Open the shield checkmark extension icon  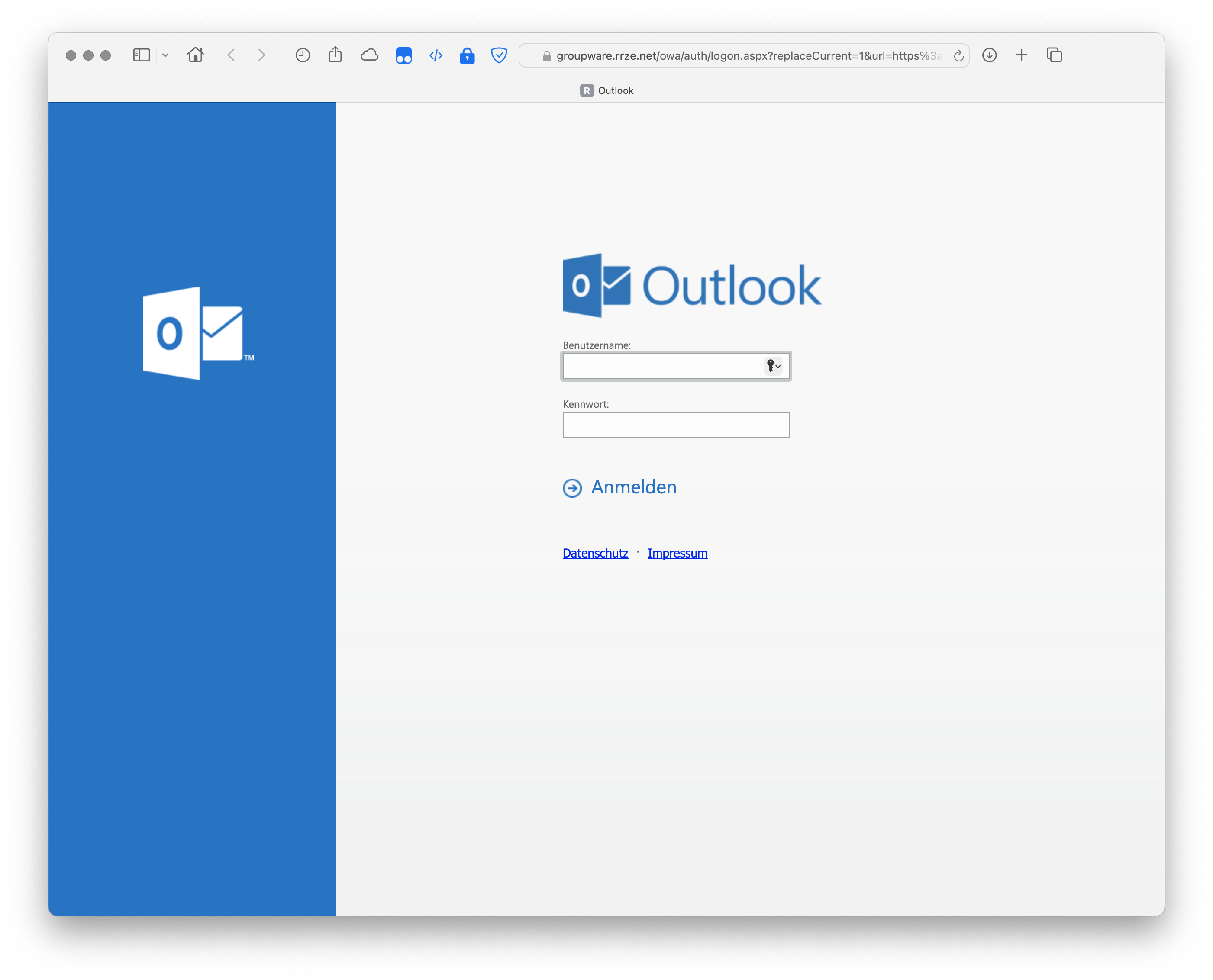pyautogui.click(x=499, y=55)
